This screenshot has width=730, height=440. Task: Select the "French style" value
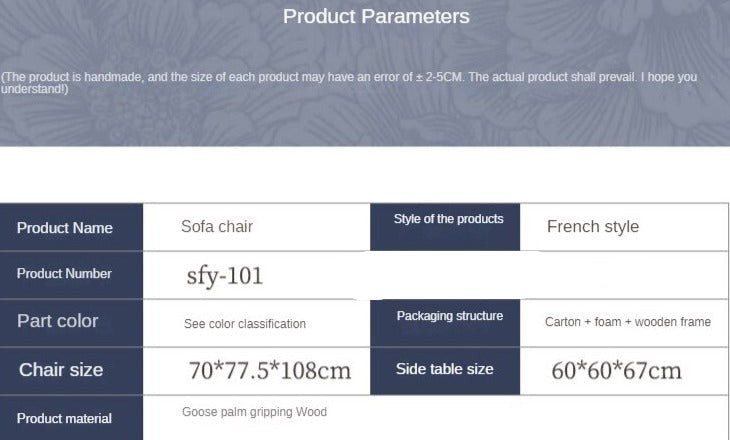tap(592, 227)
